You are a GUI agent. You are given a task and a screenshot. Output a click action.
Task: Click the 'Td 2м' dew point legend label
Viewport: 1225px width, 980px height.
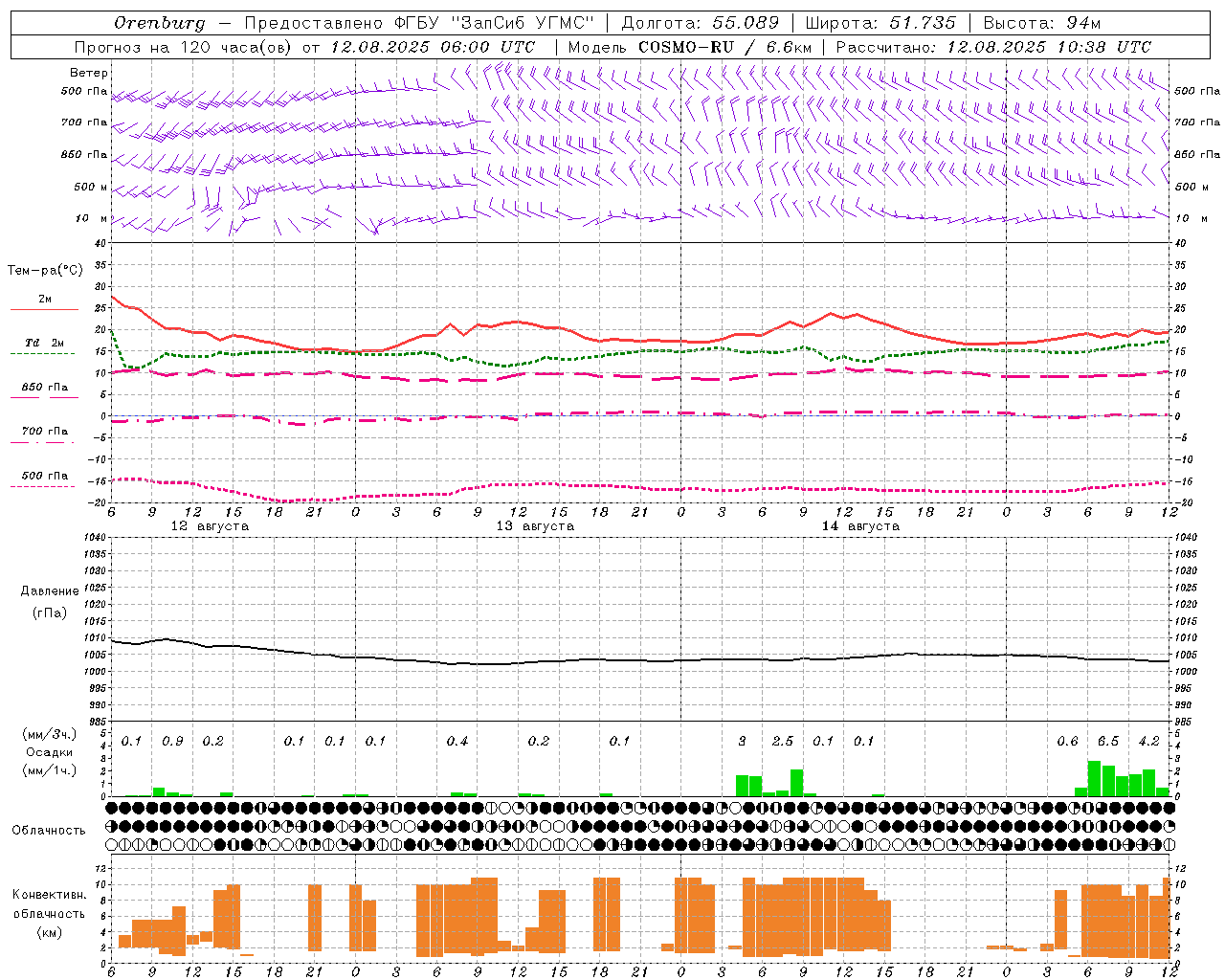click(x=45, y=343)
